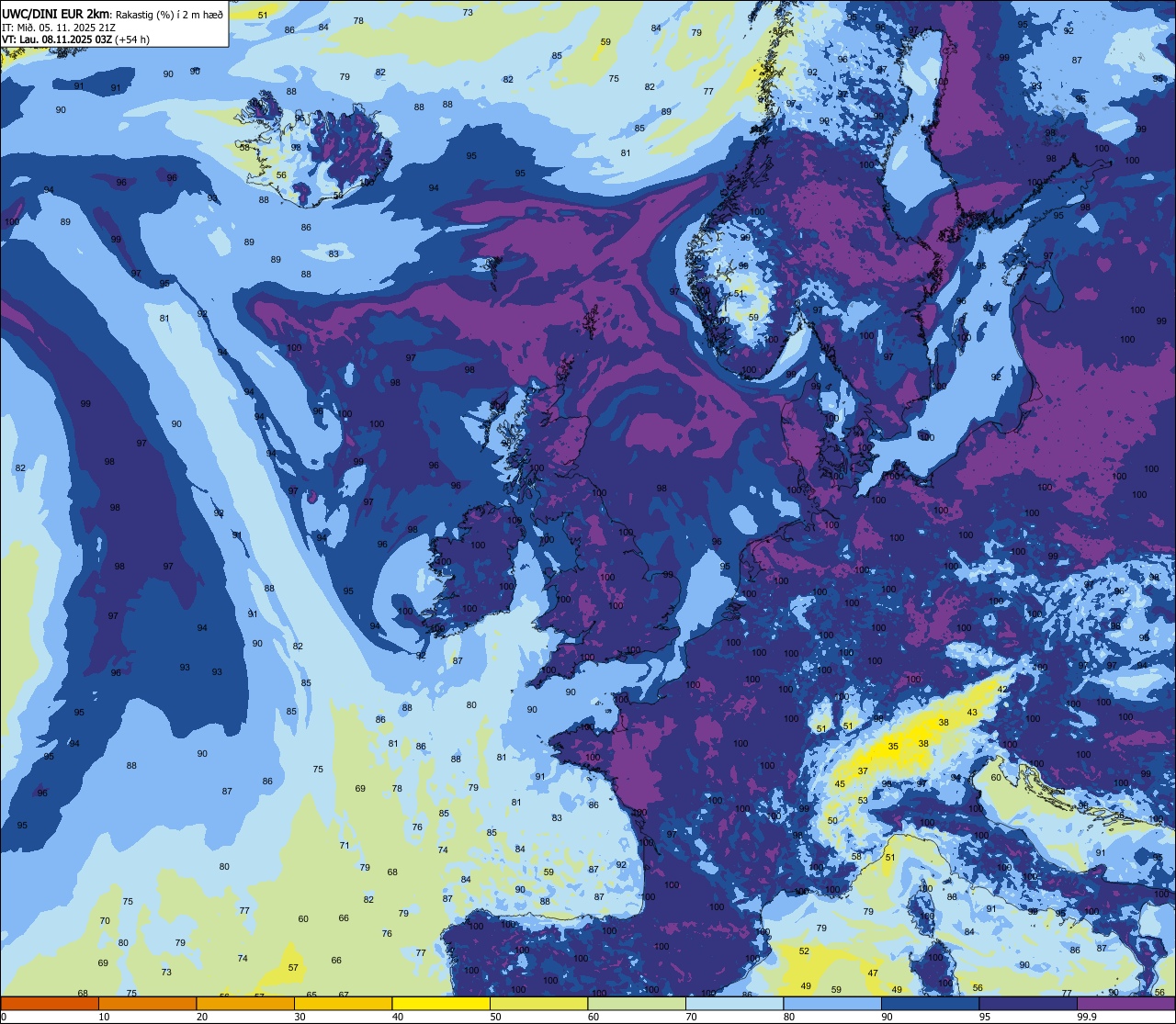Click the '37' humidity value on map
1176x1024 pixels.
pos(863,771)
